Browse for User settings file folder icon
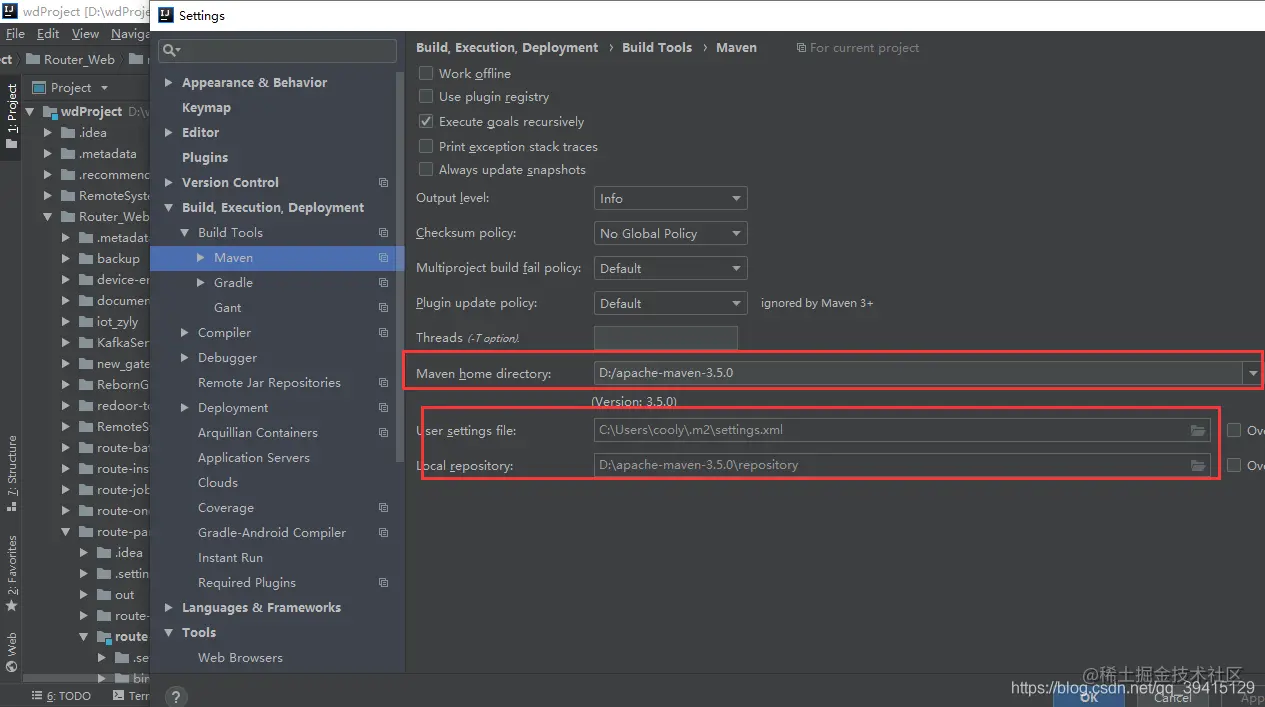The height and width of the screenshot is (707, 1265). click(1197, 431)
